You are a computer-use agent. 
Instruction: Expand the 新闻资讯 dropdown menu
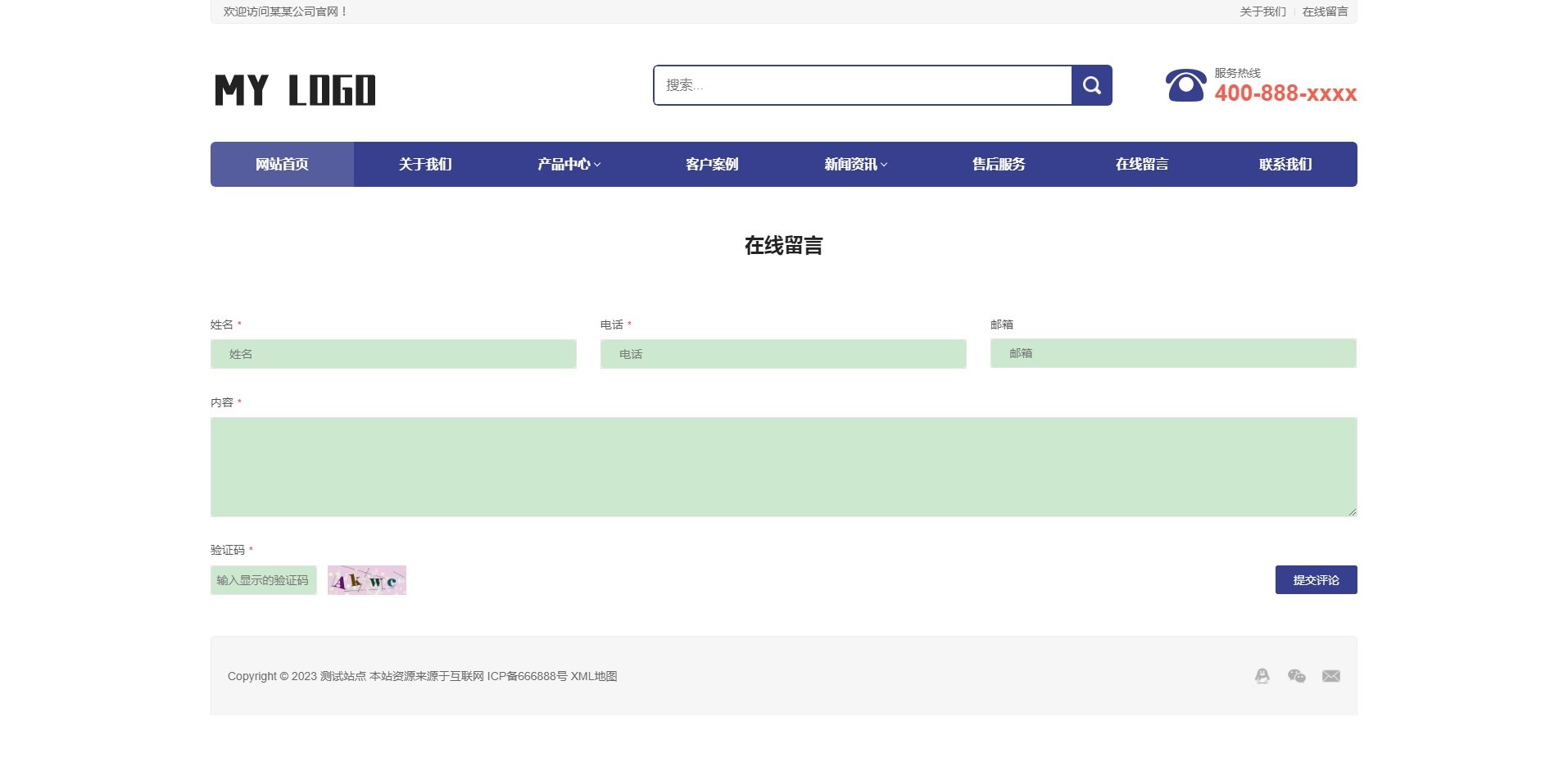(855, 165)
